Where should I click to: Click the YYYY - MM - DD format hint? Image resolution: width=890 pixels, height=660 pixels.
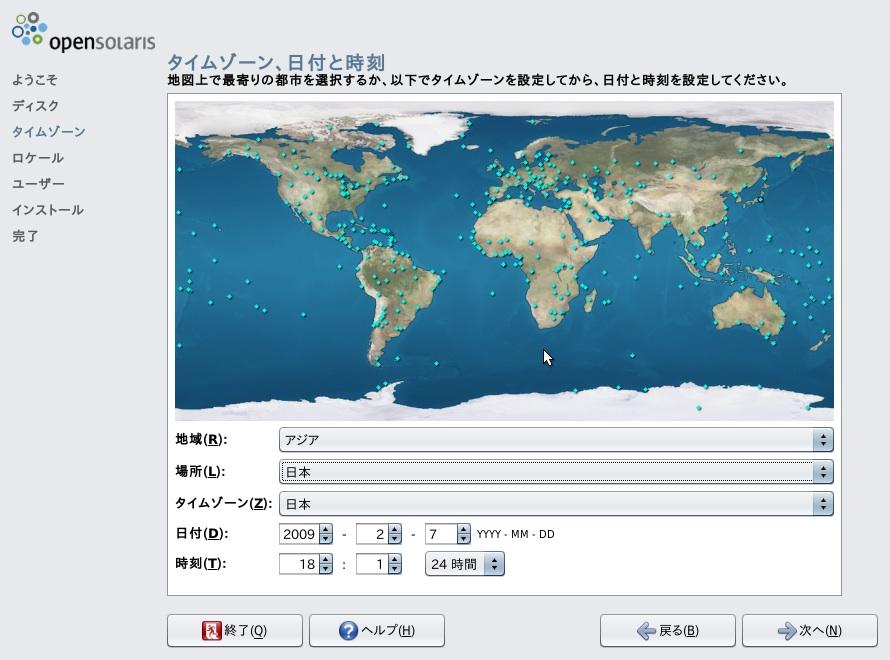point(515,534)
